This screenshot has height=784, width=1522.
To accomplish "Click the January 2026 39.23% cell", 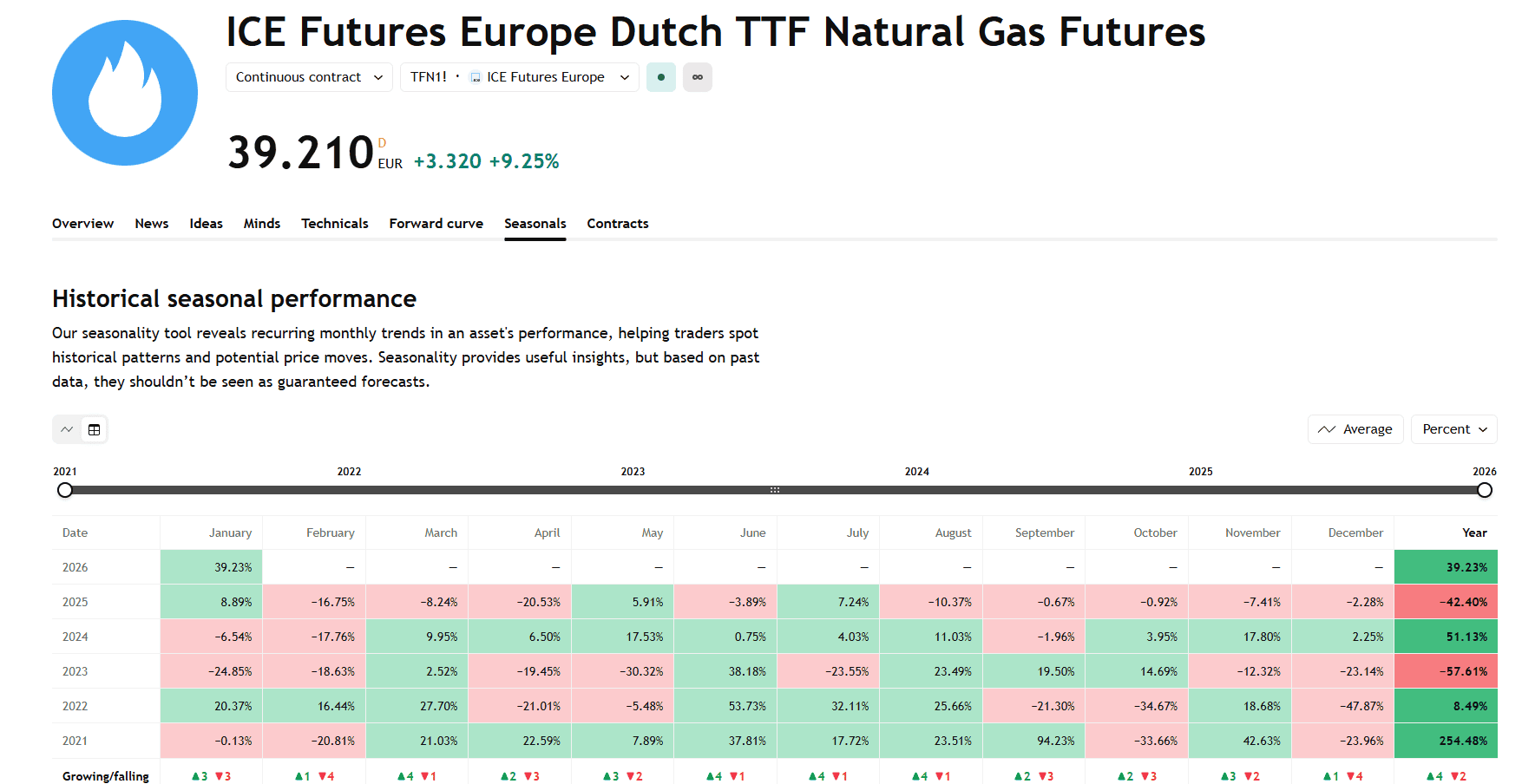I will [x=212, y=567].
